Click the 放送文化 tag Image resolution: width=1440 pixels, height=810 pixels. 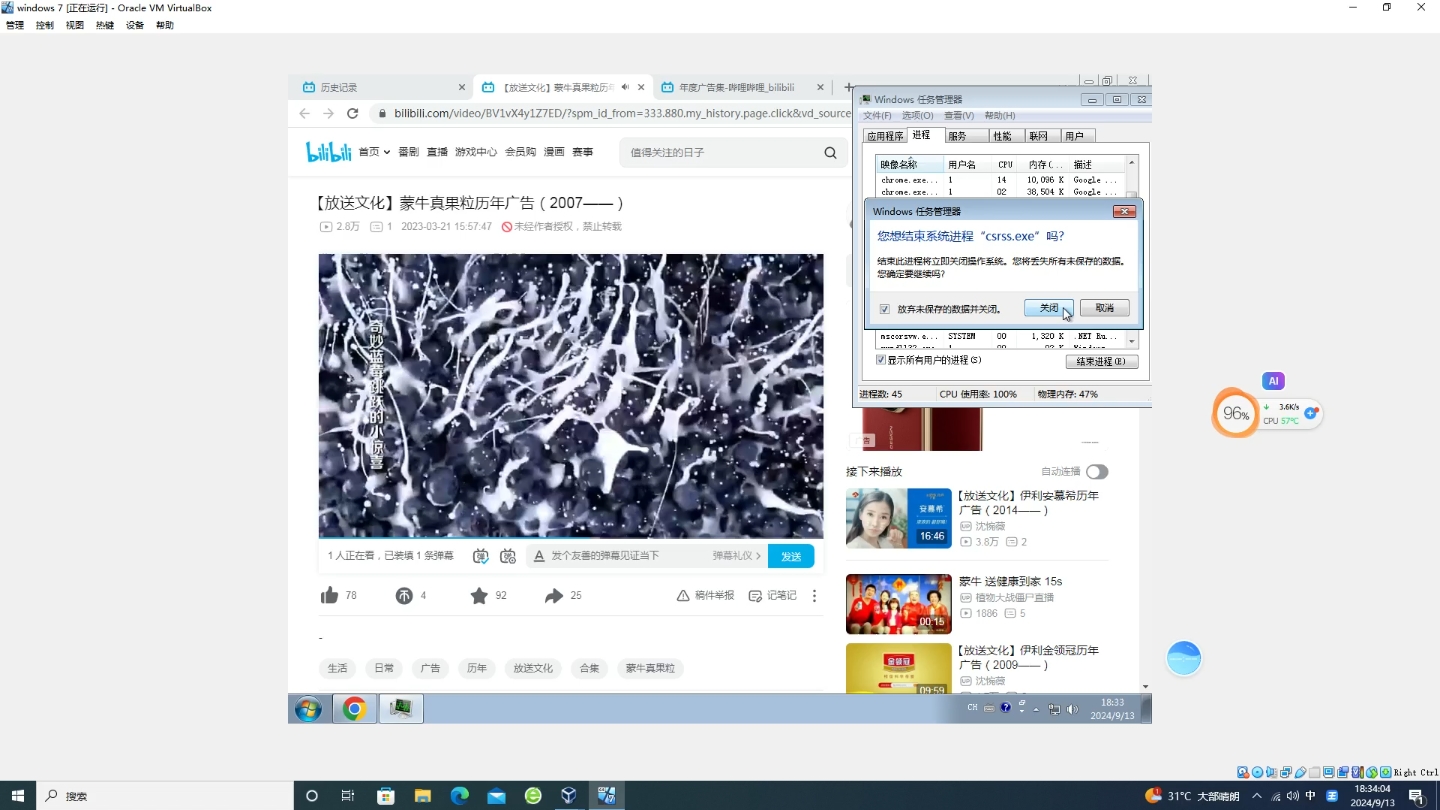533,668
